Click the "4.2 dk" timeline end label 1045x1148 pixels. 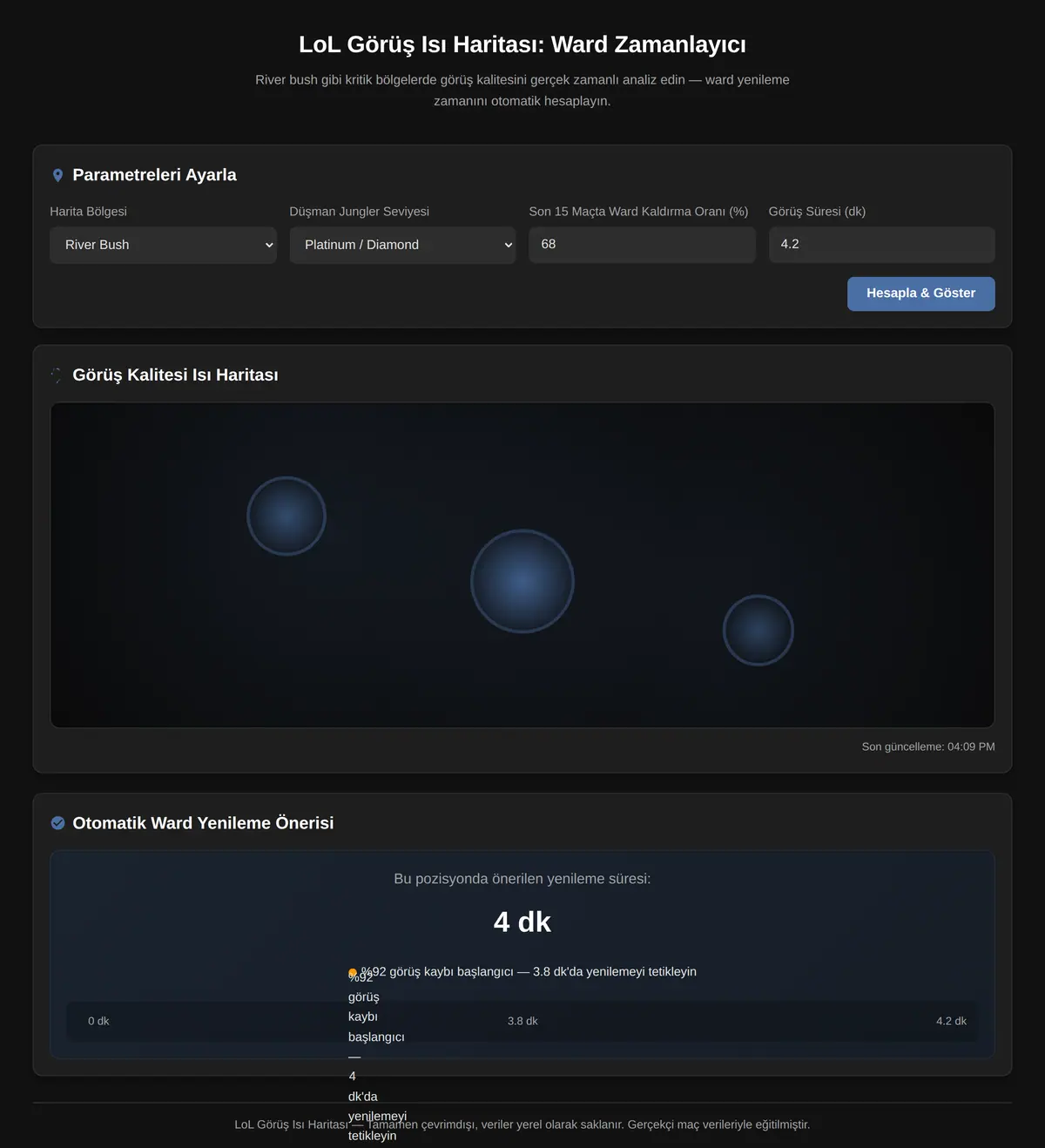951,1021
